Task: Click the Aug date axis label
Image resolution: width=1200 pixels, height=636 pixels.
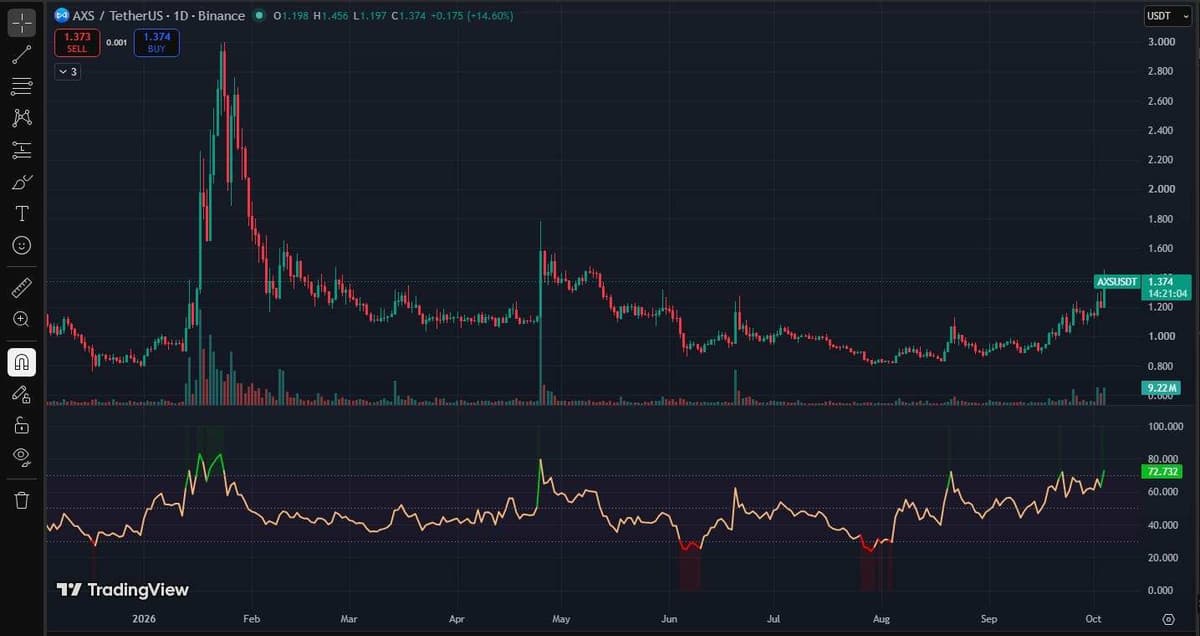Action: tap(881, 620)
